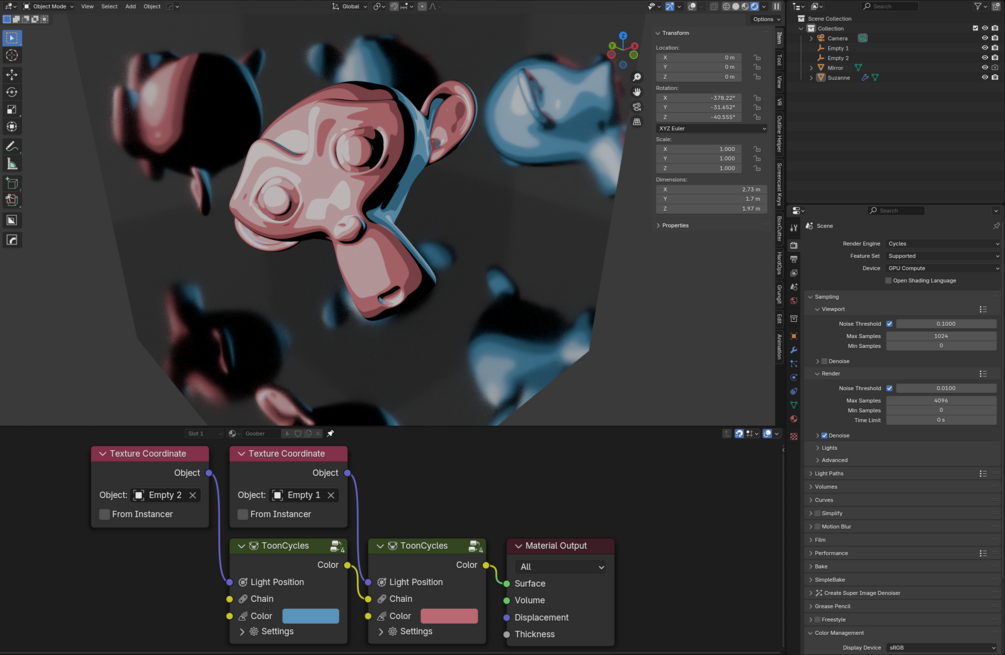
Task: Open the Add menu
Action: click(130, 6)
